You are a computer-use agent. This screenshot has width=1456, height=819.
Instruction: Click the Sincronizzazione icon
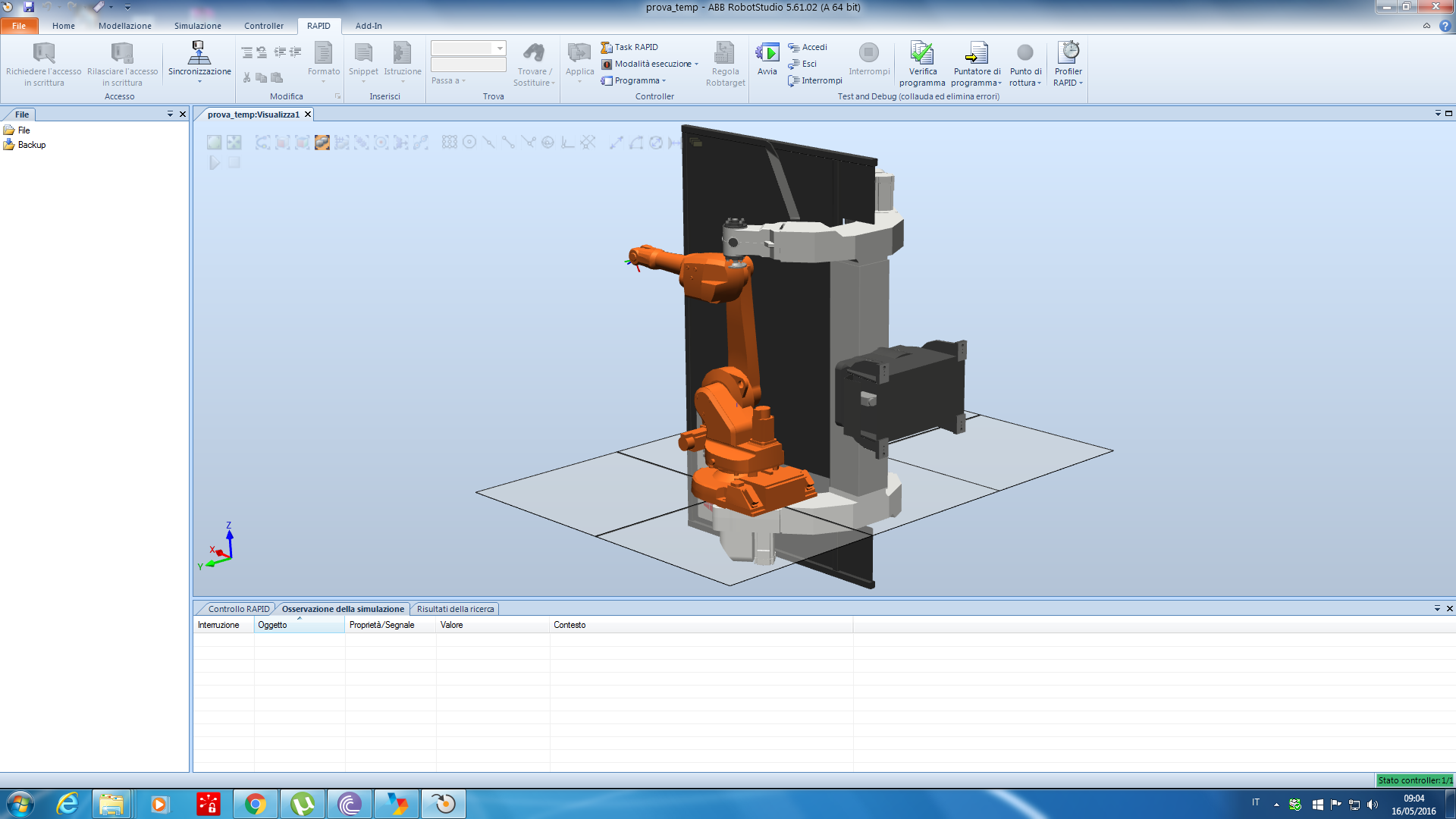199,53
